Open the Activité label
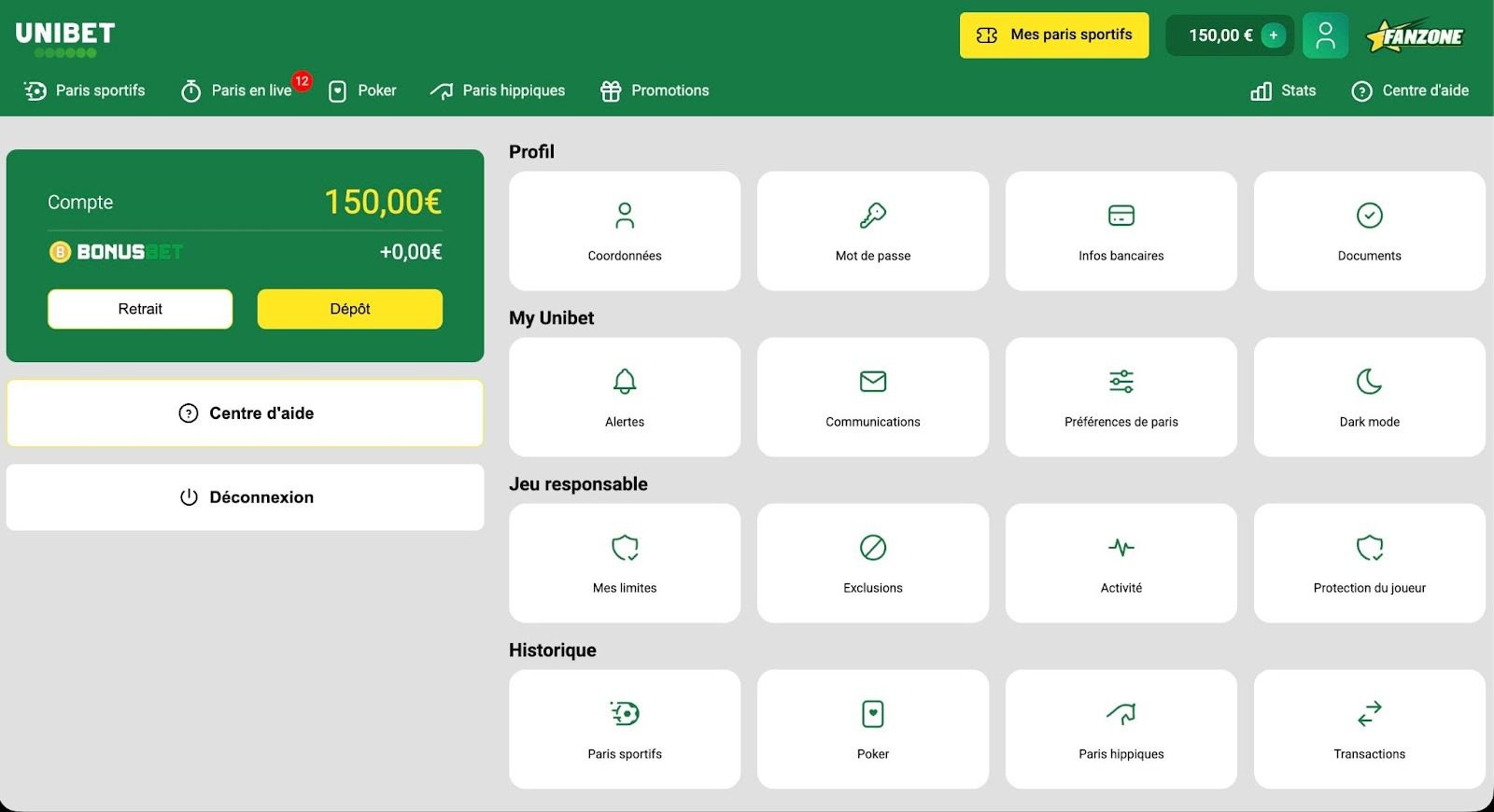The image size is (1494, 812). coord(1121,588)
